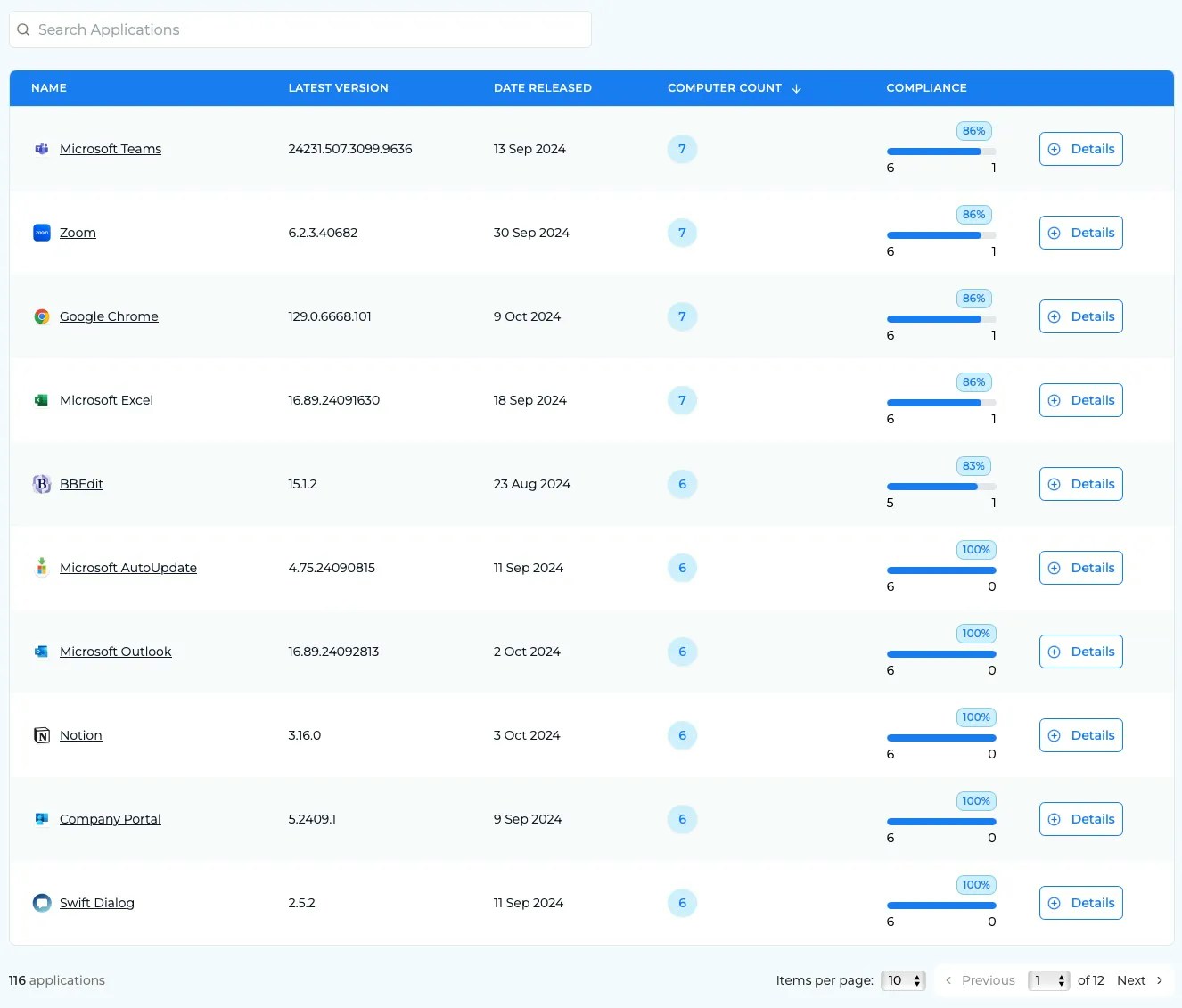Click version 16.89.24092813
Viewport: 1182px width, 1008px height.
pos(333,652)
